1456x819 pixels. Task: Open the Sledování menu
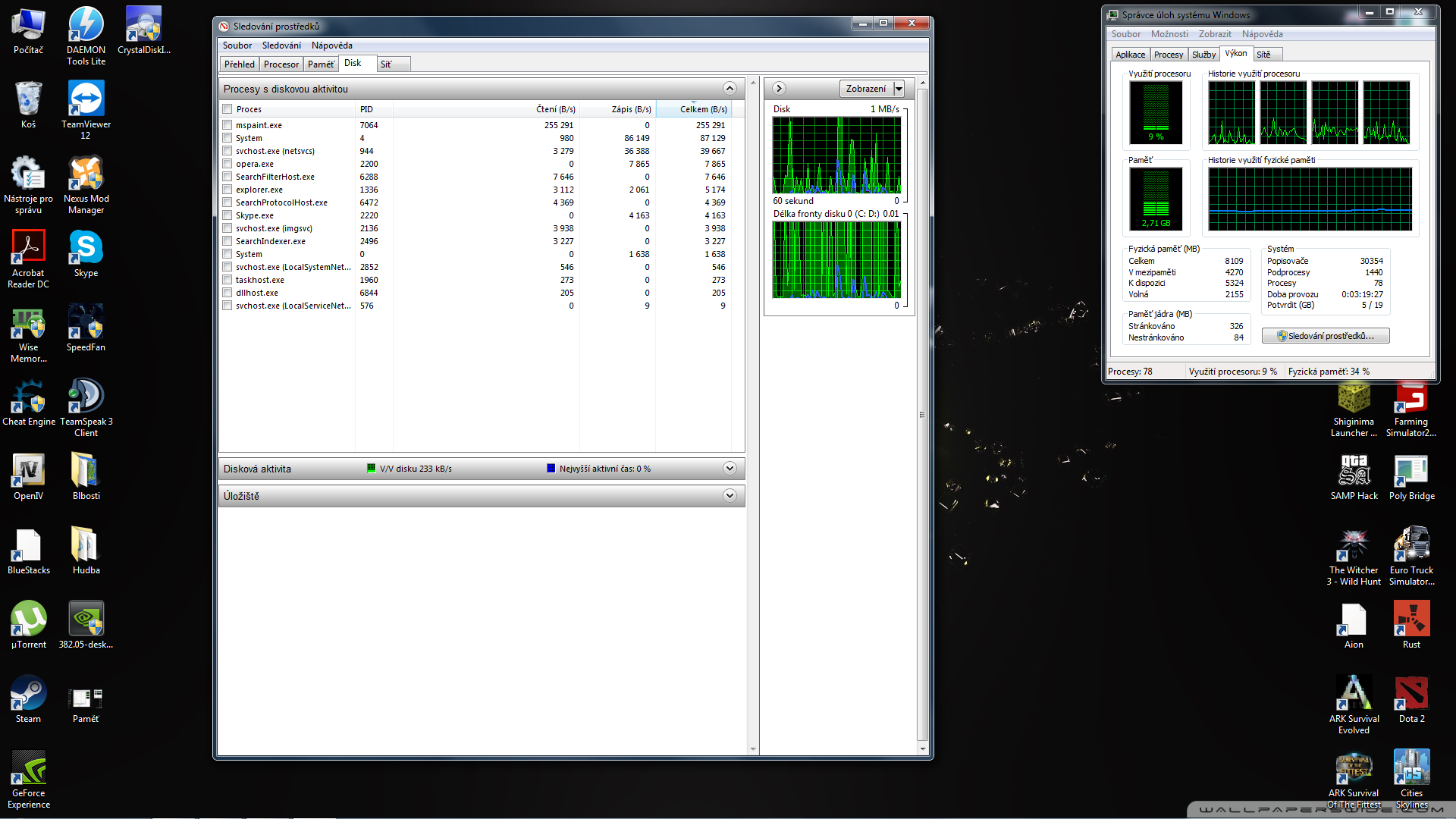(281, 45)
